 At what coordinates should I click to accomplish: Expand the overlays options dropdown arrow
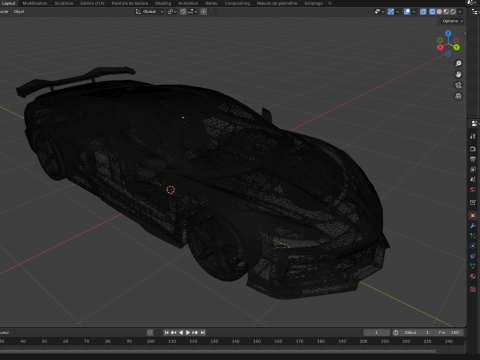tap(414, 12)
